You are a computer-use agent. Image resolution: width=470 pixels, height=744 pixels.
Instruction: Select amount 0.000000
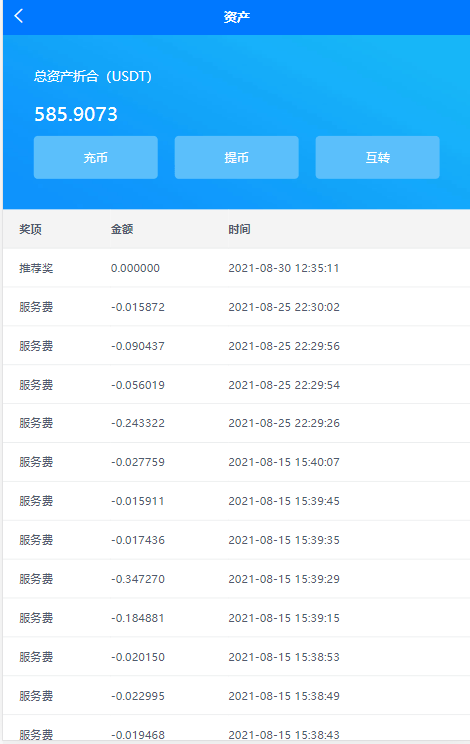135,269
